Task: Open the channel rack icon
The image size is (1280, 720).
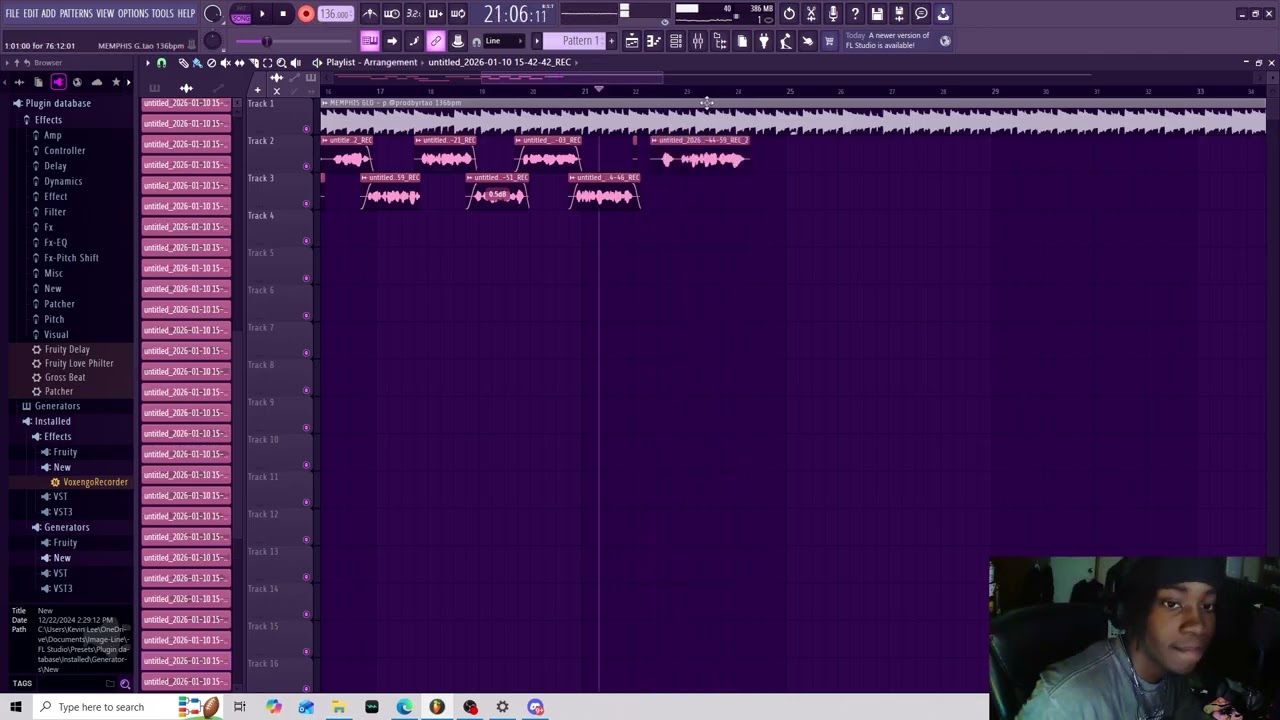Action: click(x=675, y=41)
